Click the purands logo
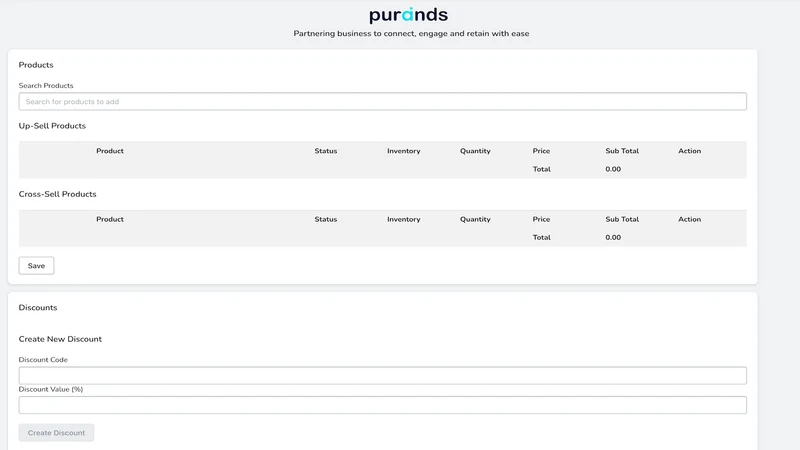 tap(408, 15)
